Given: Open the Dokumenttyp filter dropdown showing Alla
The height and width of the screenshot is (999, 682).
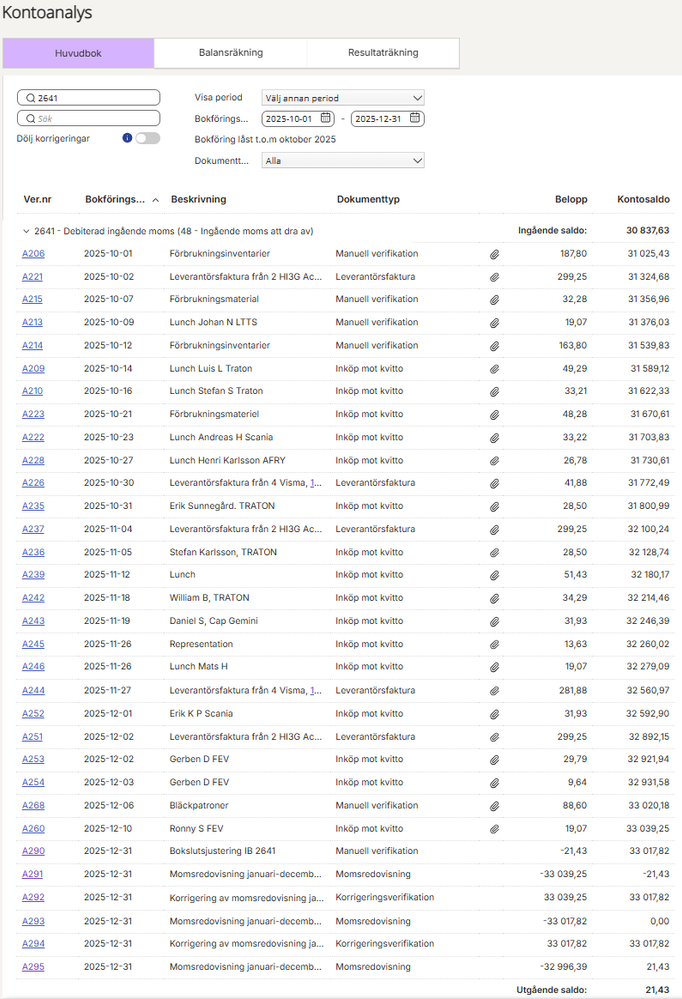Looking at the screenshot, I should coord(343,161).
